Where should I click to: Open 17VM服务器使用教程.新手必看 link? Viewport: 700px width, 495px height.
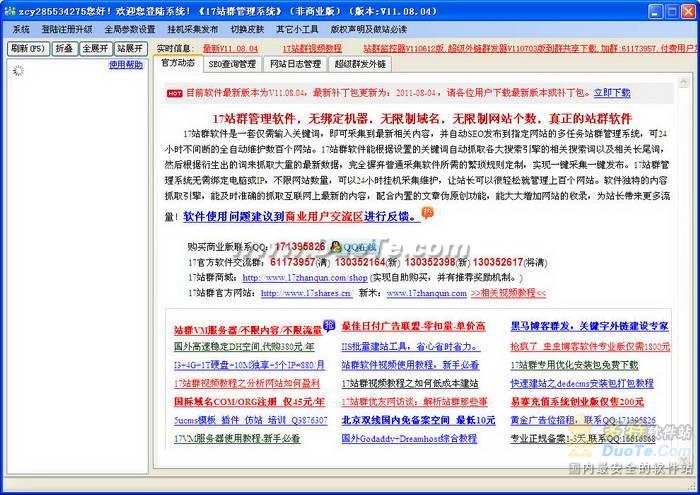tap(237, 439)
